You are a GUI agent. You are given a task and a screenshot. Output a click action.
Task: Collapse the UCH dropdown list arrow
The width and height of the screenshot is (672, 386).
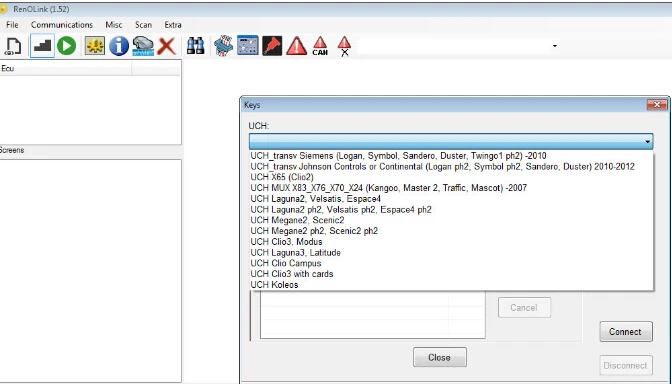tap(647, 141)
